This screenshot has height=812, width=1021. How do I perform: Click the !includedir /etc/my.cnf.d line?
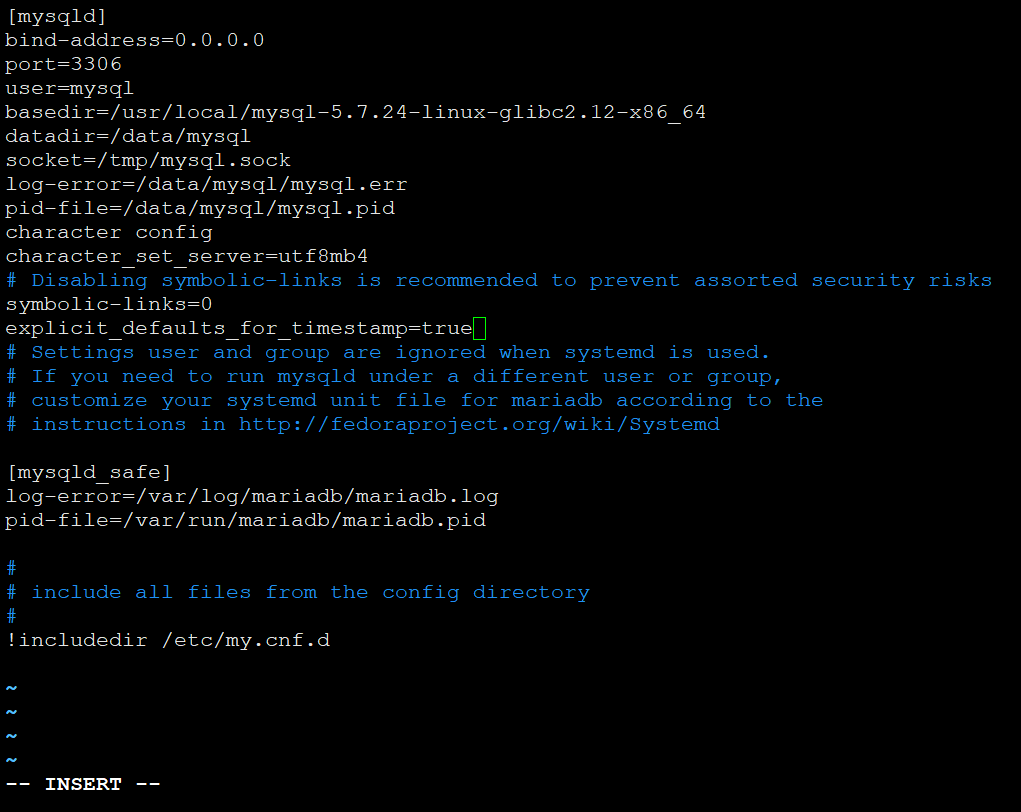(x=168, y=641)
